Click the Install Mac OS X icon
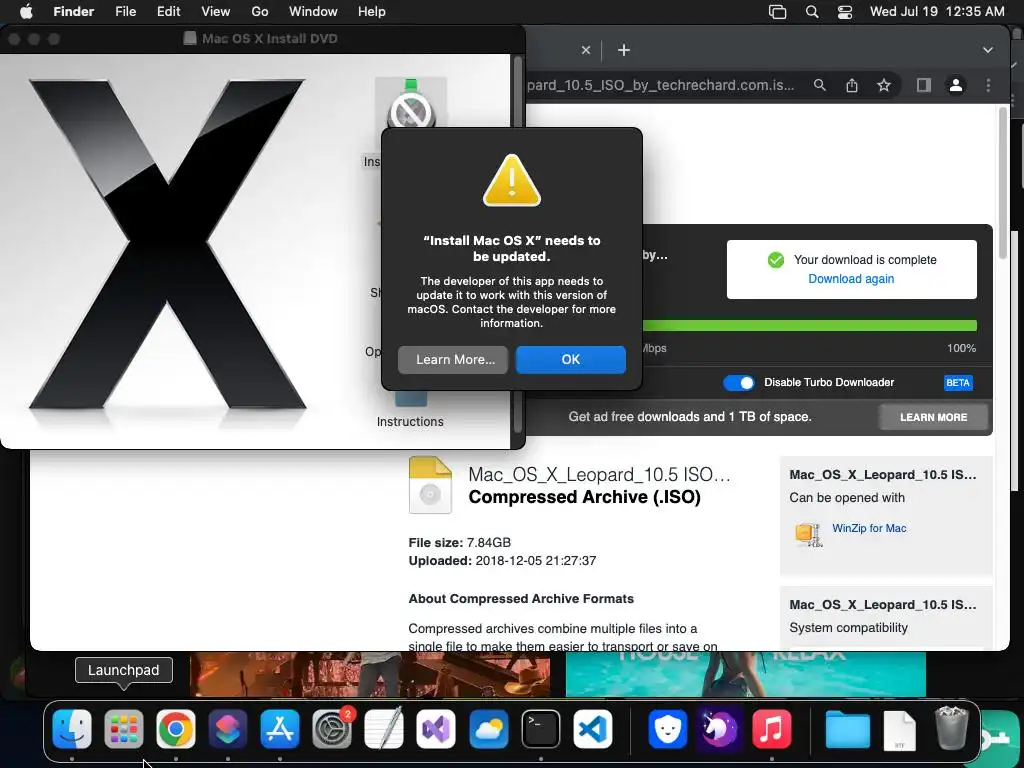Viewport: 1024px width, 768px height. click(x=411, y=104)
